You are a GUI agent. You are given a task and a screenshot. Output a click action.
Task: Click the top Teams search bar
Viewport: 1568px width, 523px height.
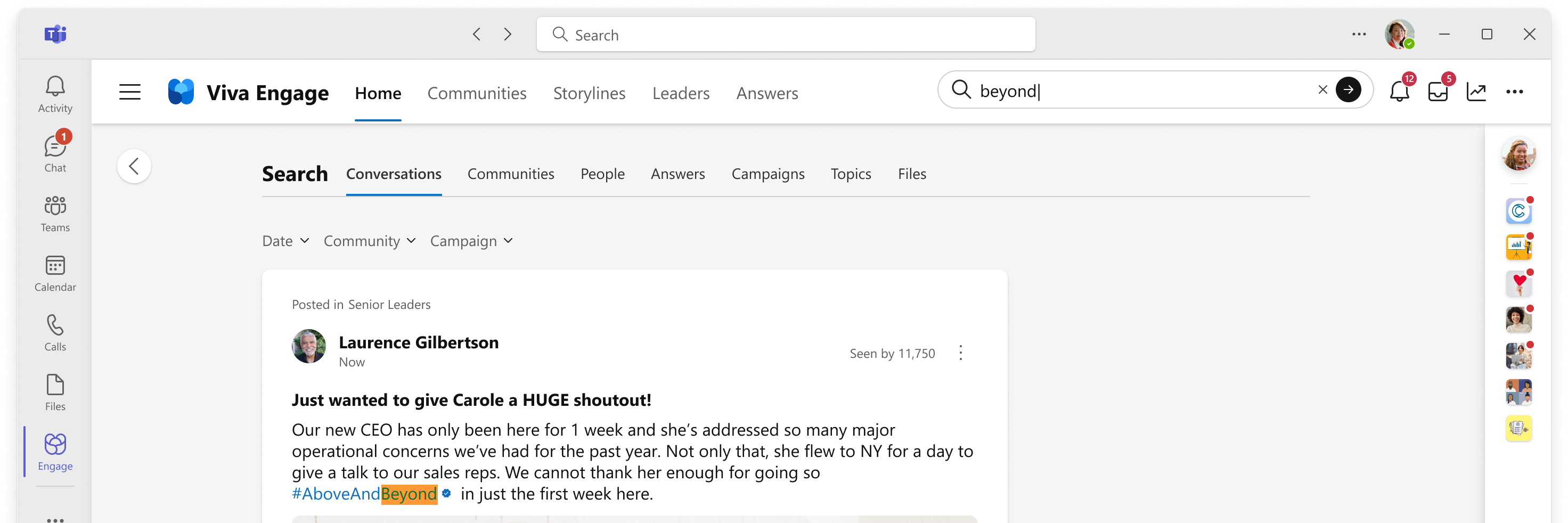pyautogui.click(x=785, y=35)
